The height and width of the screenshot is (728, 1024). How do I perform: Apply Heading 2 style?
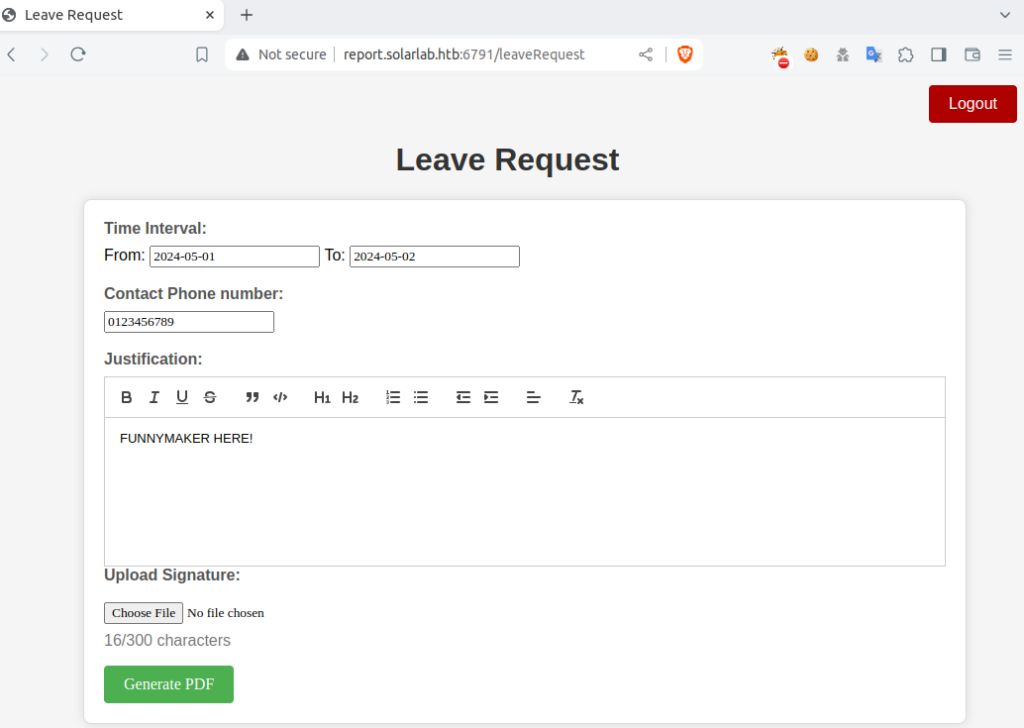click(350, 397)
